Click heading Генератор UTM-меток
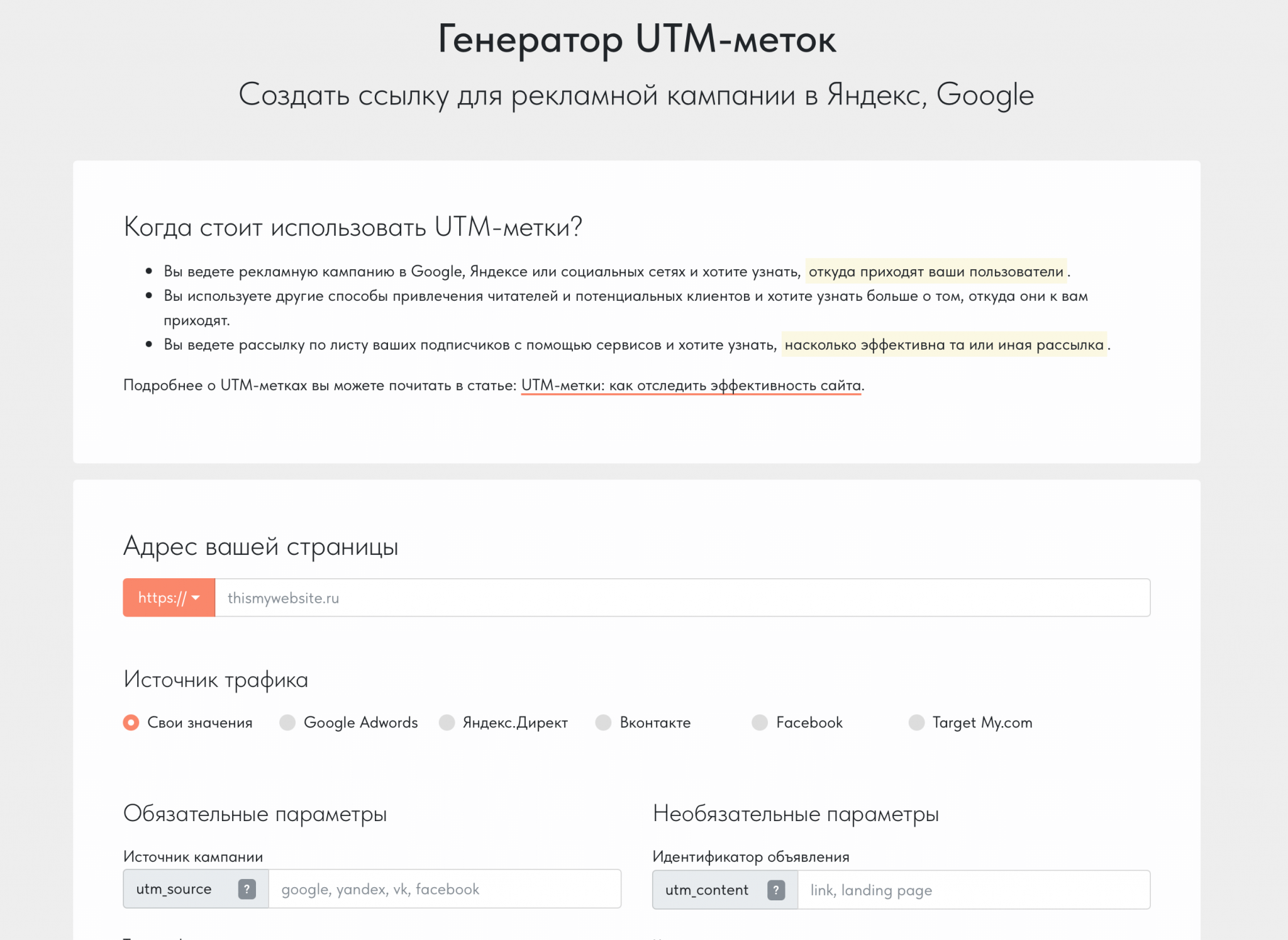This screenshot has width=1288, height=940. (x=637, y=39)
